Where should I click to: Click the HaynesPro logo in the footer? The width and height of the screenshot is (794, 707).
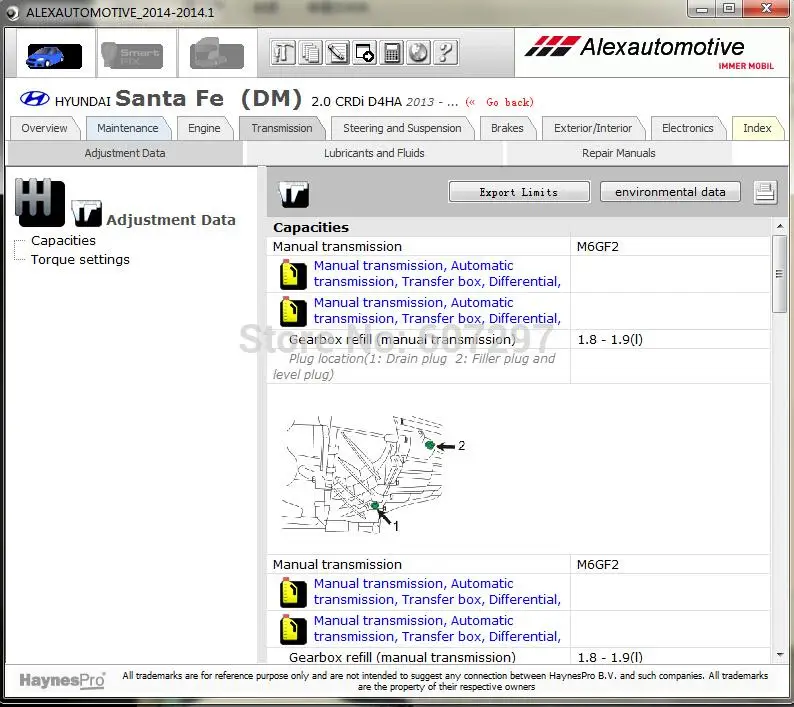coord(62,680)
